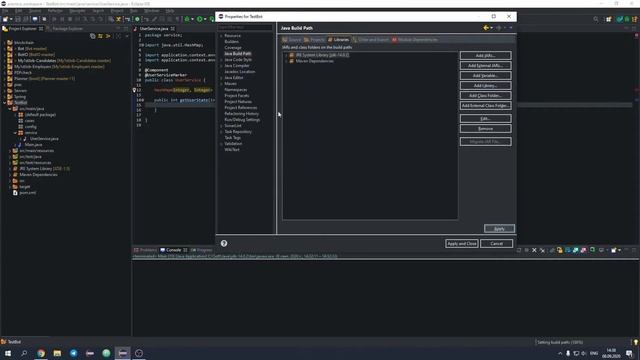Select the Validation property page
Screen dimensions: 640x360
(233, 144)
